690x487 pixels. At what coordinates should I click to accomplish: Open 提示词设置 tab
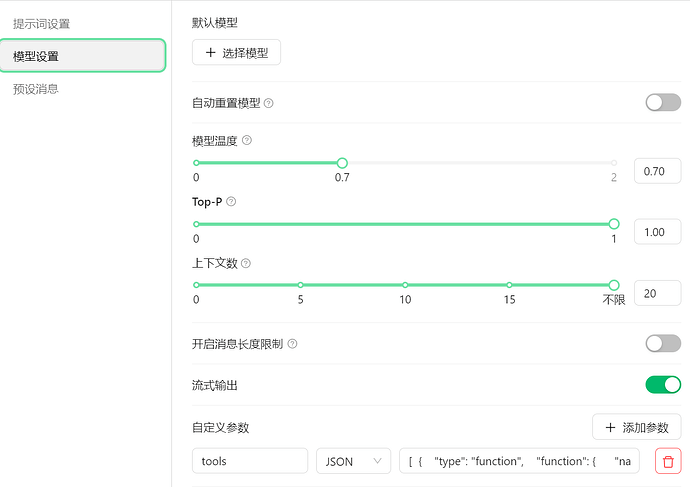[x=42, y=23]
